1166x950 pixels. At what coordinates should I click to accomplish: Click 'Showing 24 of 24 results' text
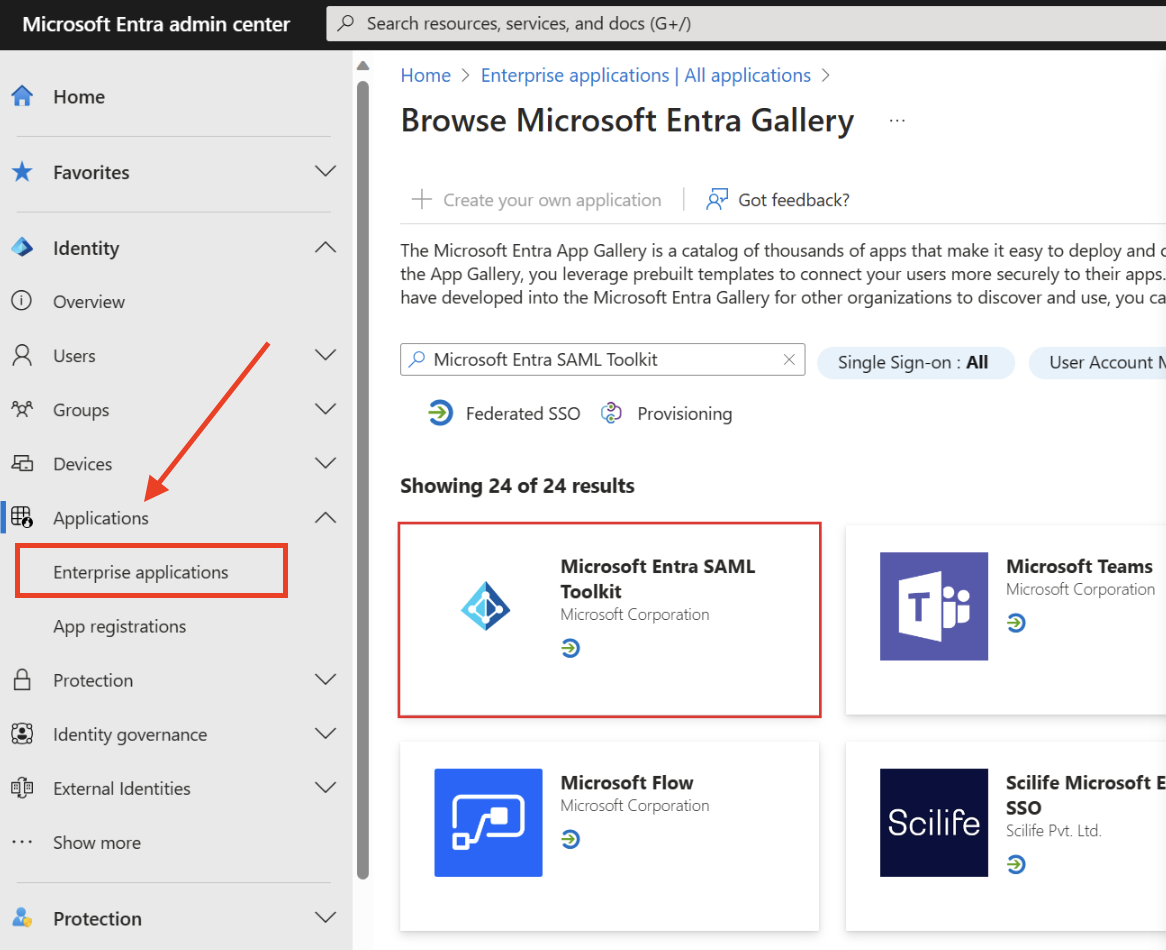(518, 485)
